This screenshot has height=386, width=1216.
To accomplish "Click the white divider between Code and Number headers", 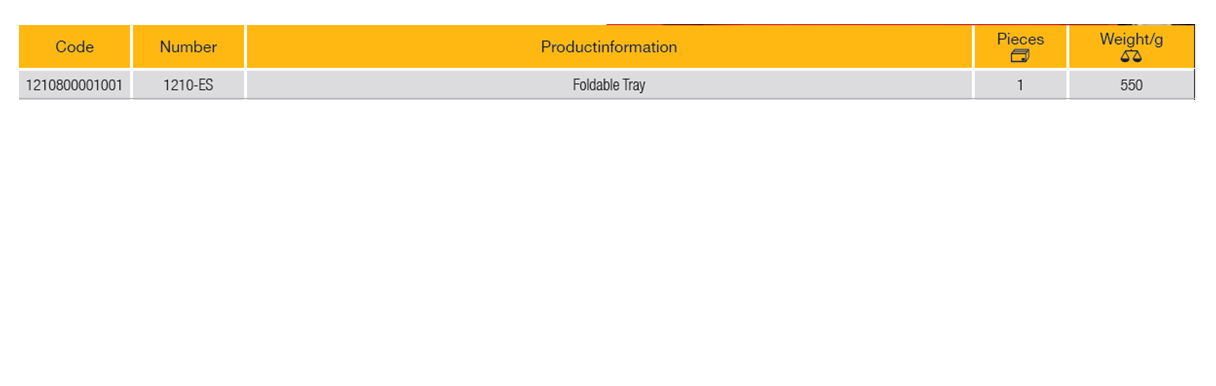I will 131,47.
